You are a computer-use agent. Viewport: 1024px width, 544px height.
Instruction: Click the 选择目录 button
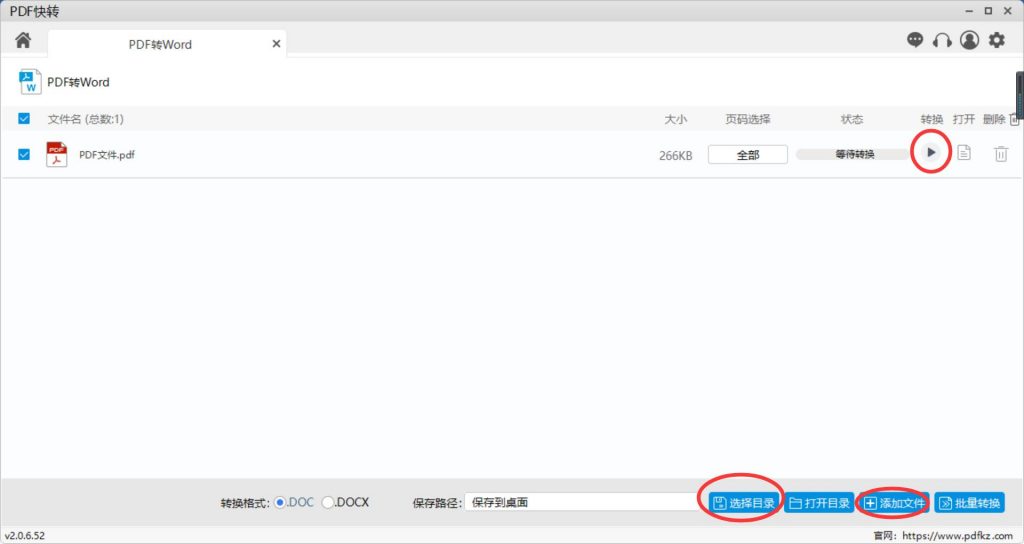744,503
